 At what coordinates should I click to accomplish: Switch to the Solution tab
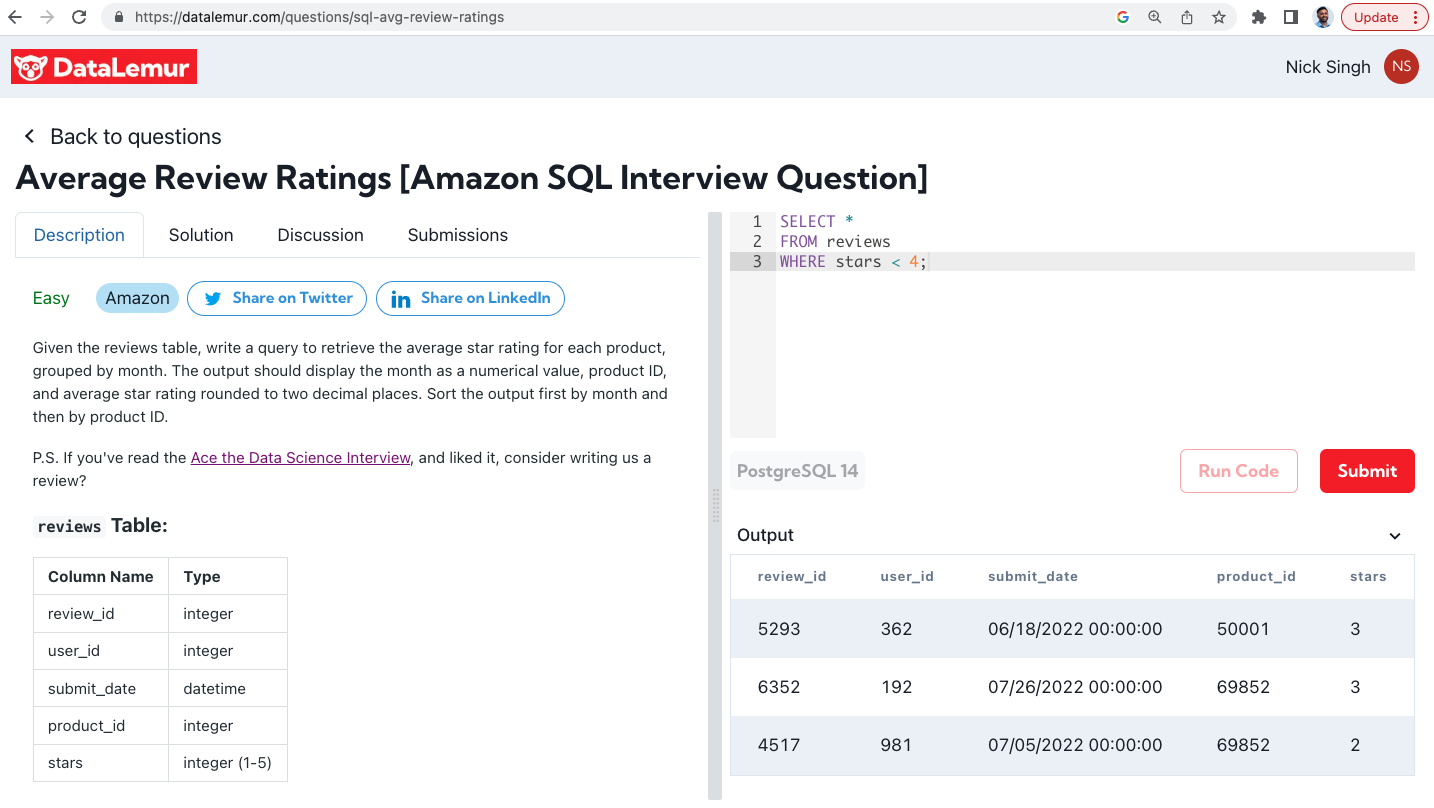tap(201, 235)
